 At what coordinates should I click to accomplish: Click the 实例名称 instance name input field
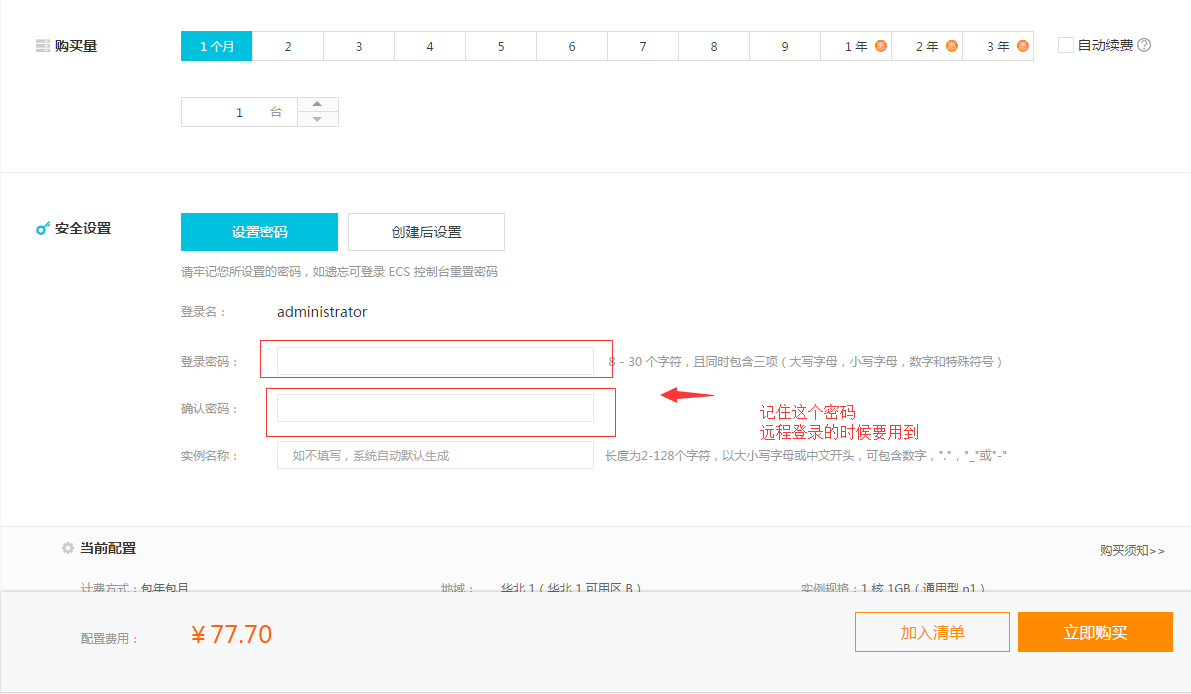pyautogui.click(x=435, y=454)
